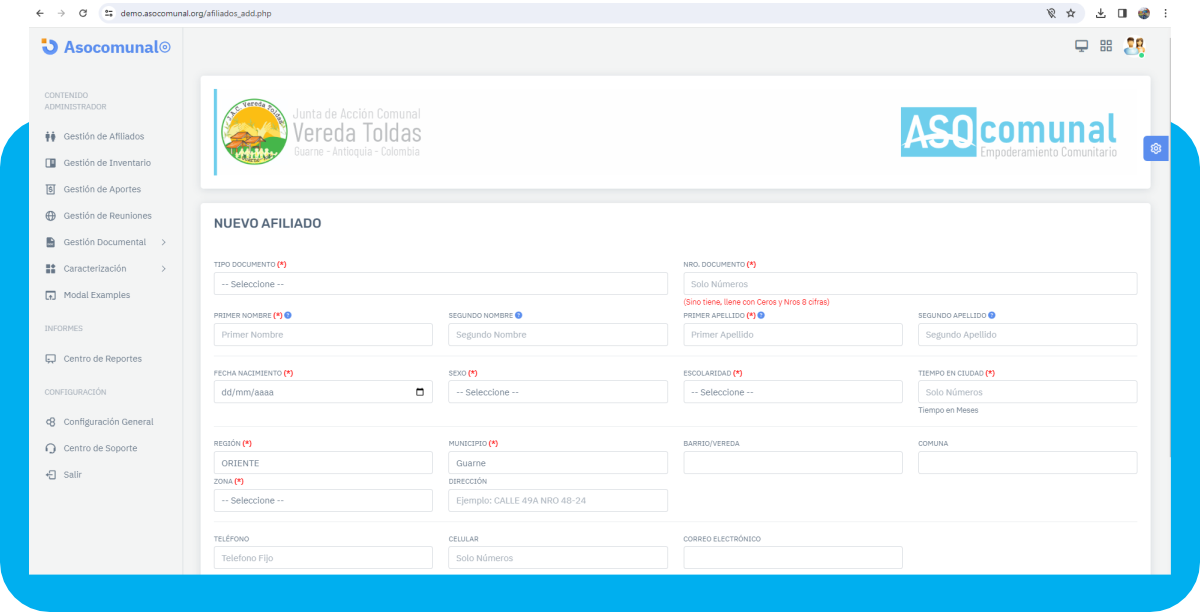
Task: Open the grid apps icon in header
Action: tap(1106, 46)
